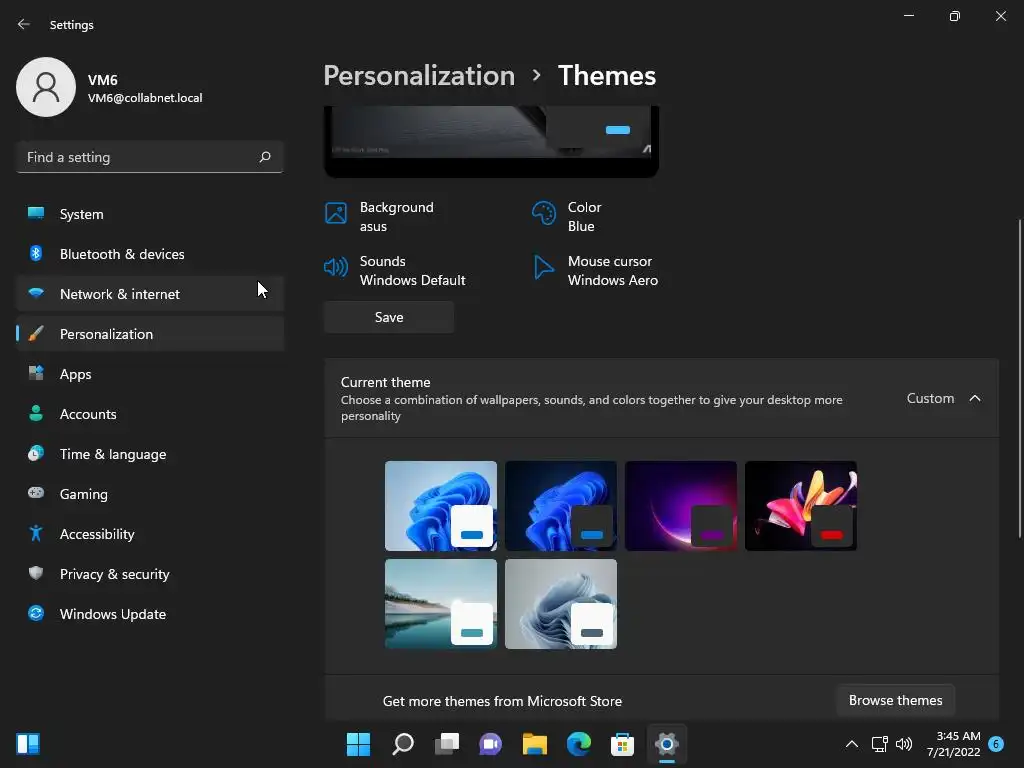Open Microsoft Store from taskbar

pos(622,744)
